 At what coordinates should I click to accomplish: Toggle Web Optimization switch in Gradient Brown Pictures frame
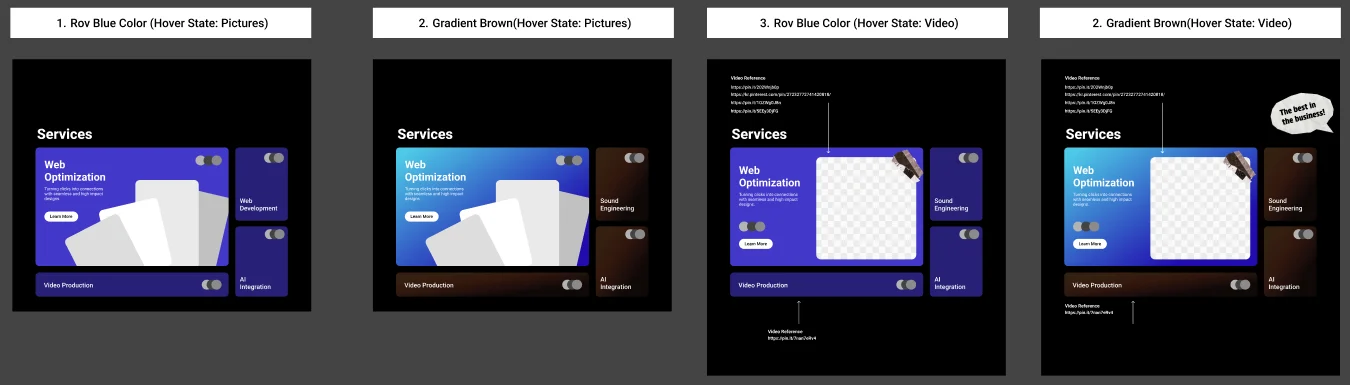coord(570,160)
